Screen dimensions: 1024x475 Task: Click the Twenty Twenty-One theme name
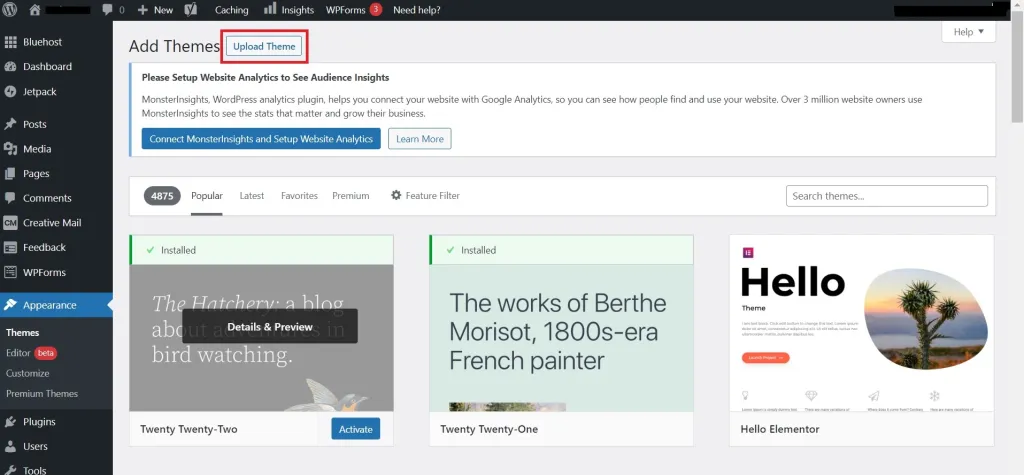pos(489,429)
